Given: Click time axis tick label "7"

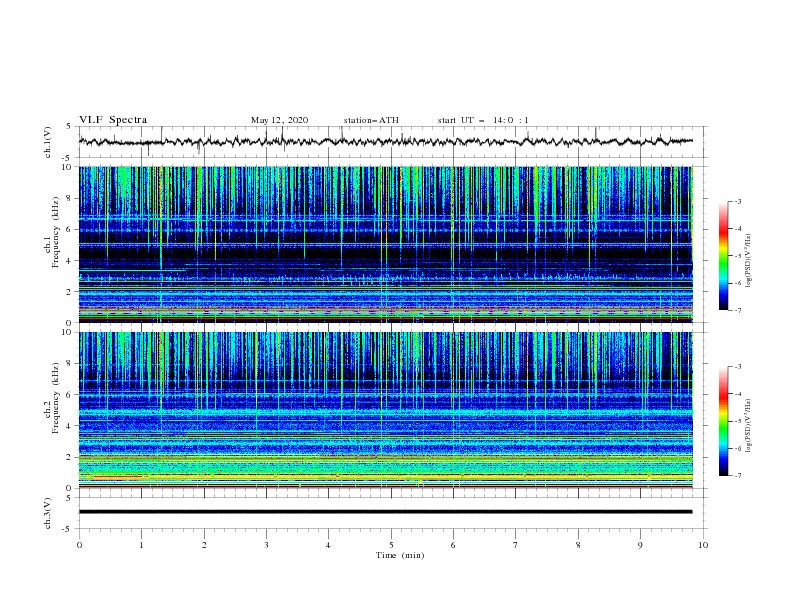Looking at the screenshot, I should [516, 545].
